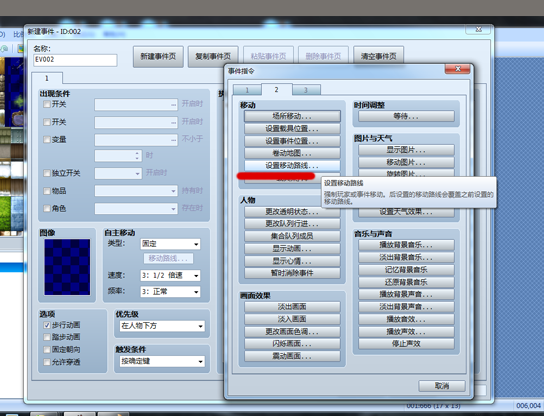Screen dimensions: 544x416
Task: Switch to tab 1 of 事件指令 dialog
Action: tap(247, 90)
